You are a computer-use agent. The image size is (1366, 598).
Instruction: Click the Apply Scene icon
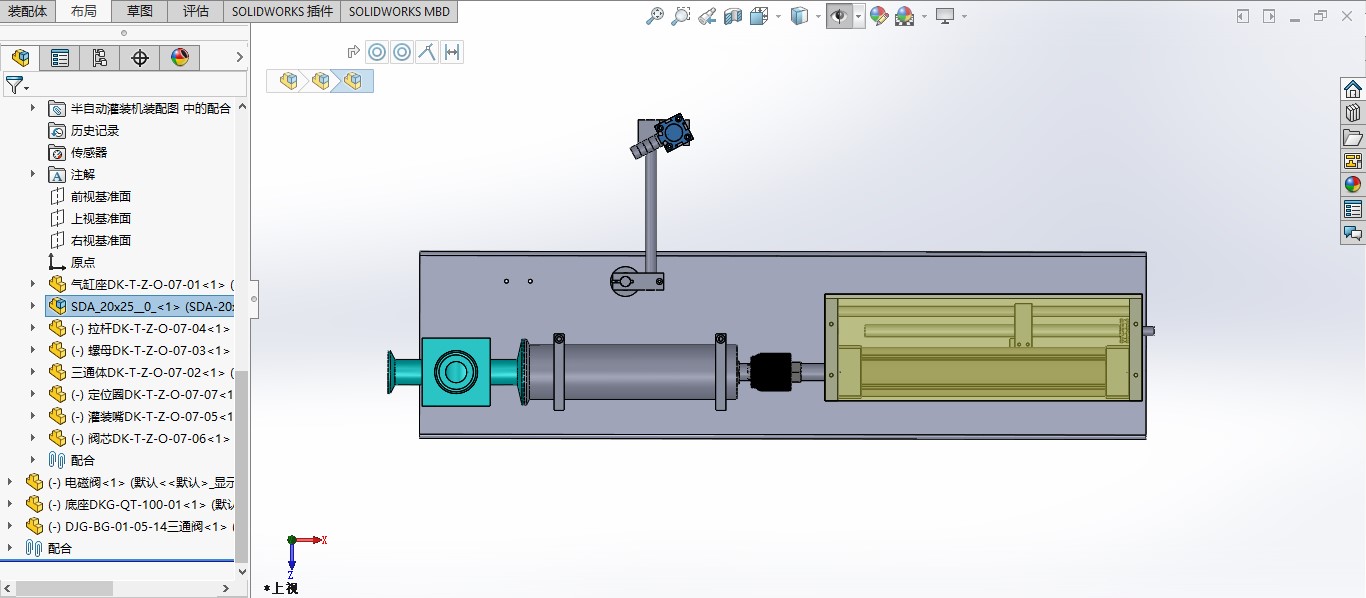(904, 16)
